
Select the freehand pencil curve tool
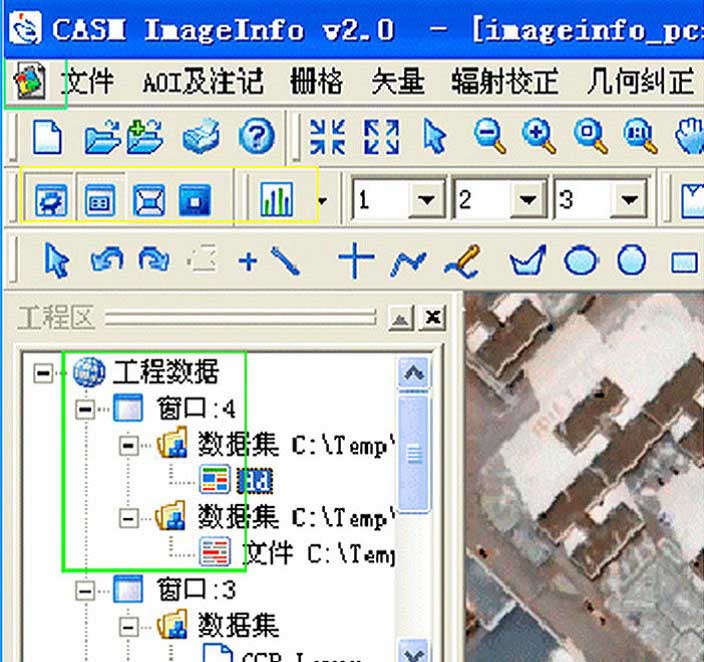point(462,261)
